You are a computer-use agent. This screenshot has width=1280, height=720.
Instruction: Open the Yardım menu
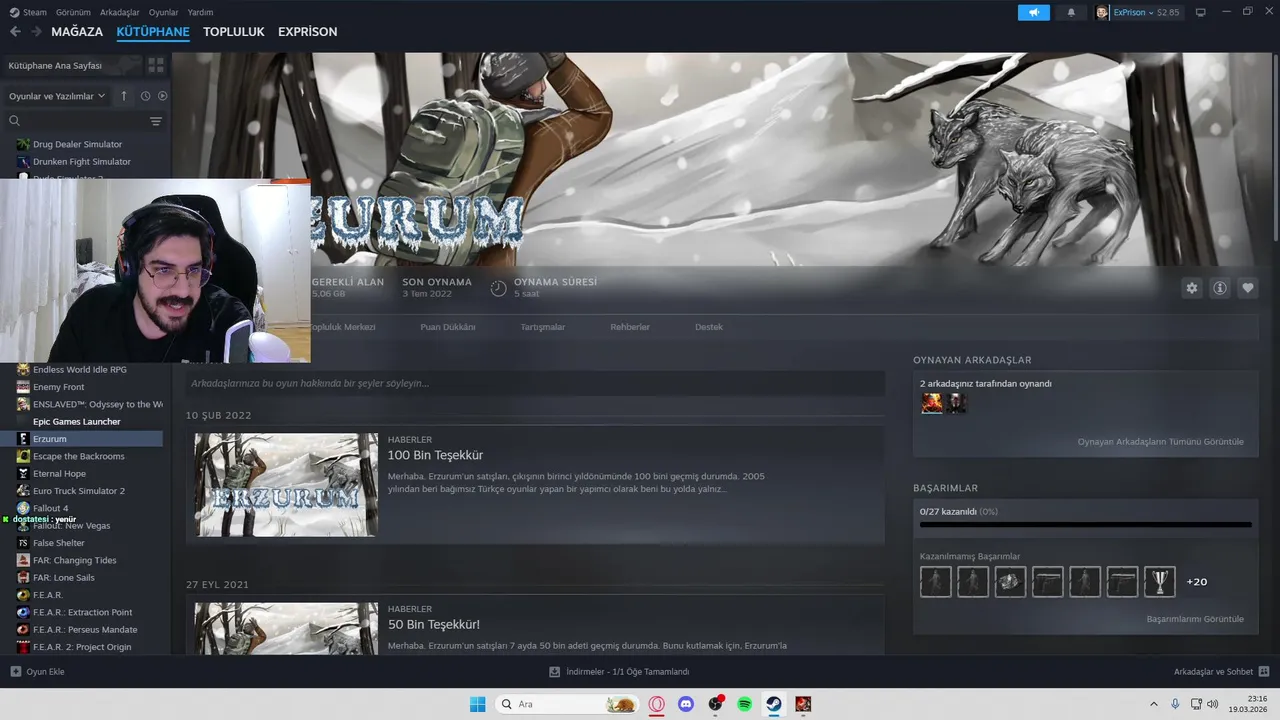[200, 12]
